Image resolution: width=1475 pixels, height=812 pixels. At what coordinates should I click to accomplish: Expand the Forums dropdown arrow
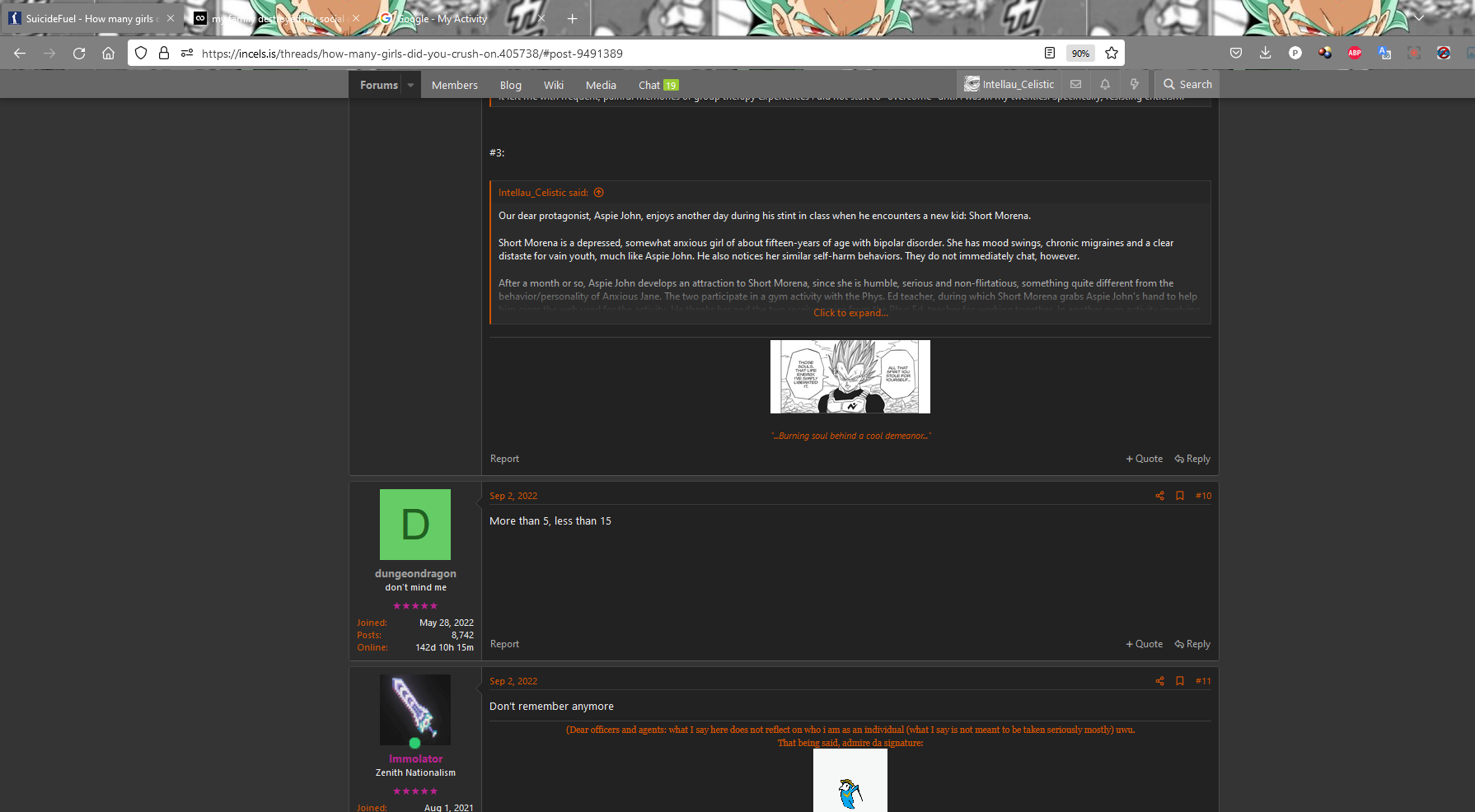410,85
